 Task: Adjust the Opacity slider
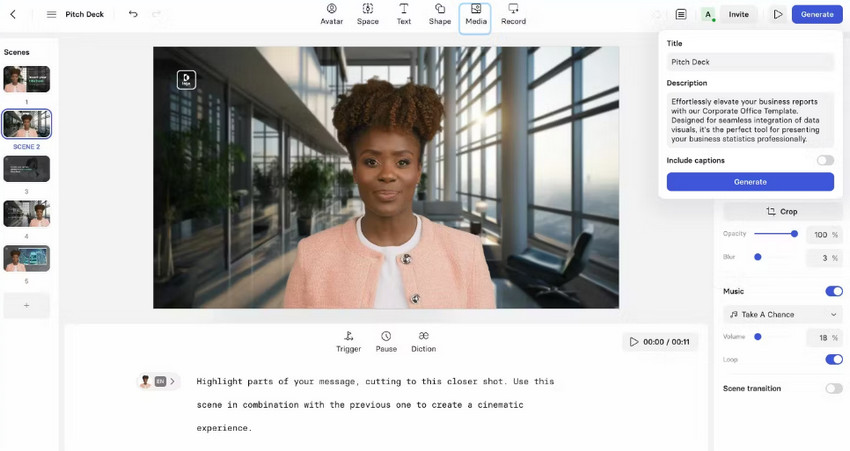(794, 234)
